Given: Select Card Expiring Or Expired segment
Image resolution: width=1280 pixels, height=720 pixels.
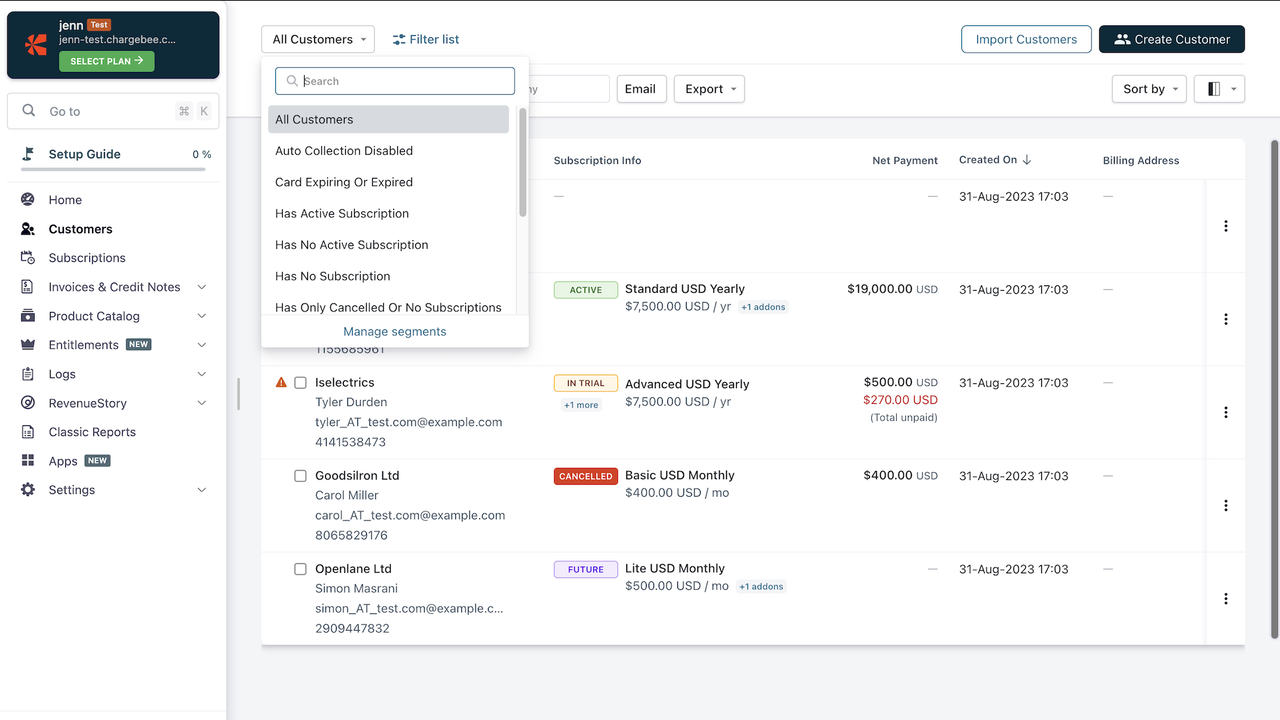Looking at the screenshot, I should pos(344,182).
